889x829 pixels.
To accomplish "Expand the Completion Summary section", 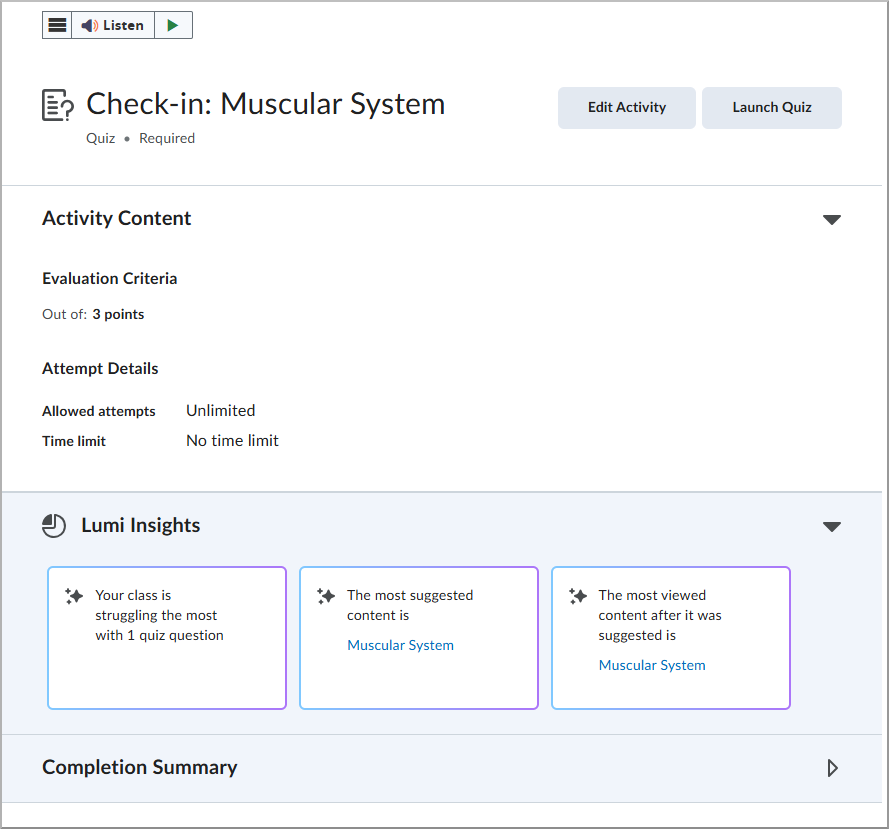I will (x=832, y=768).
